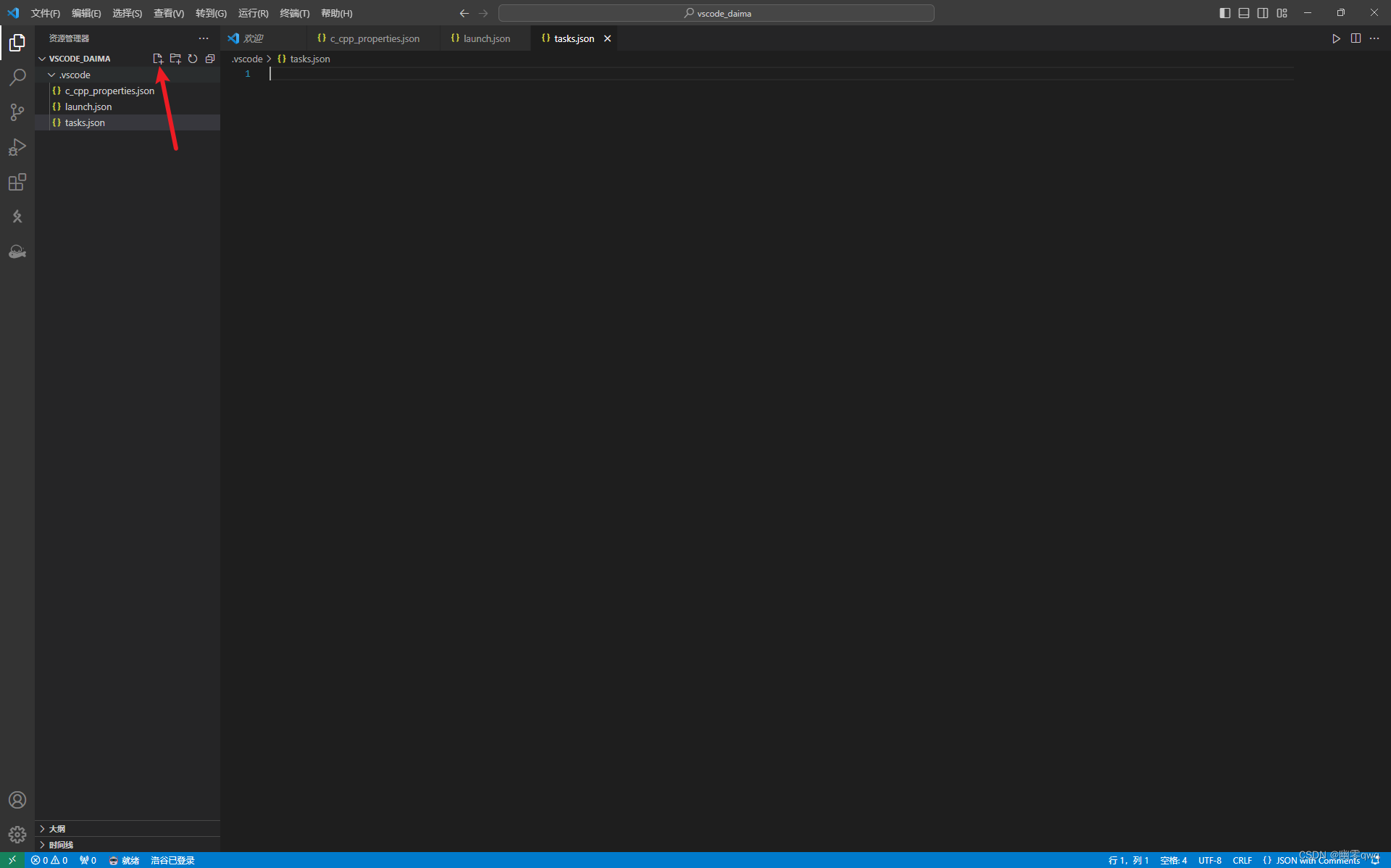Open explorer panel more actions ellipsis
Viewport: 1391px width, 868px height.
[x=204, y=38]
